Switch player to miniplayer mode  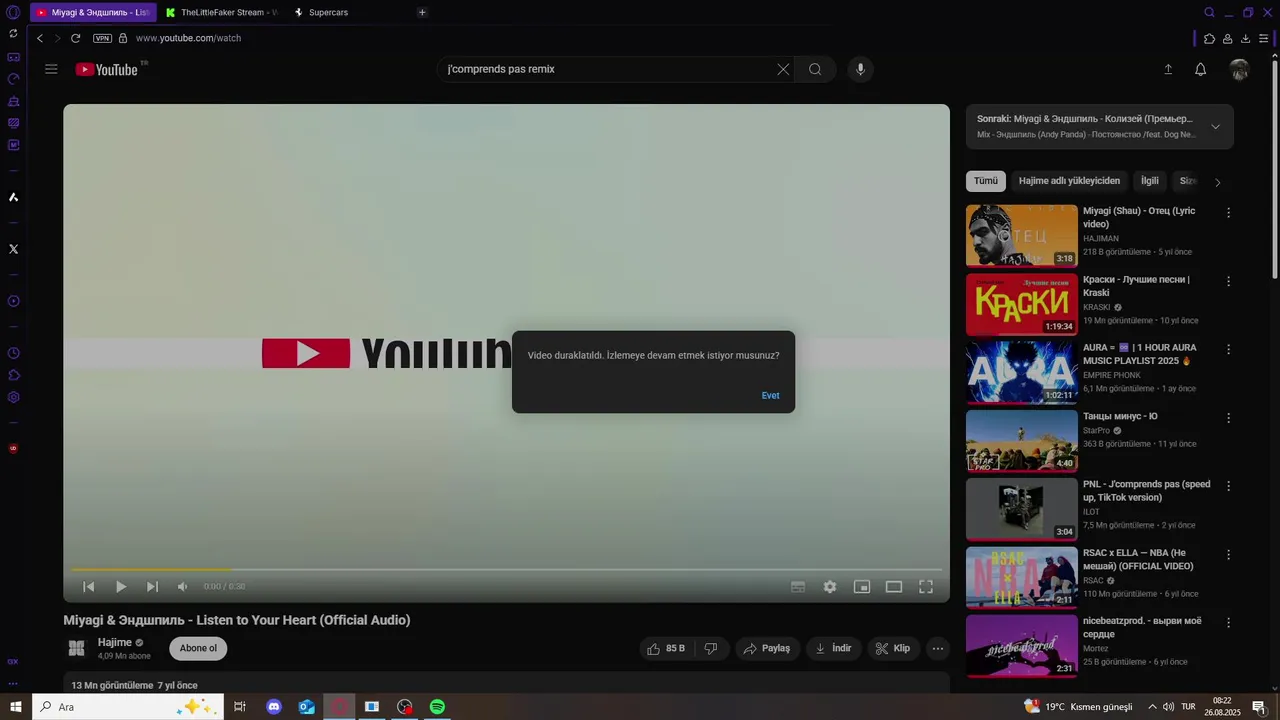point(862,587)
